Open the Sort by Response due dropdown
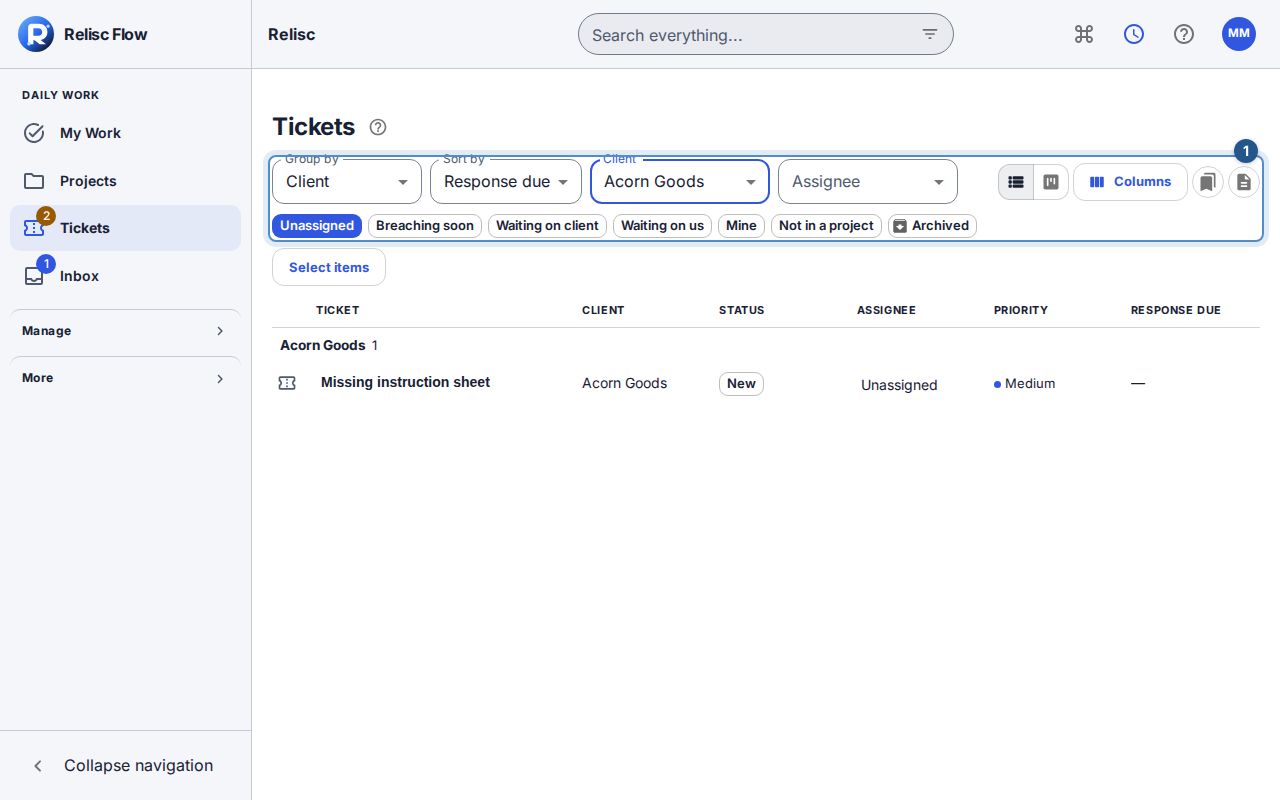 point(506,182)
